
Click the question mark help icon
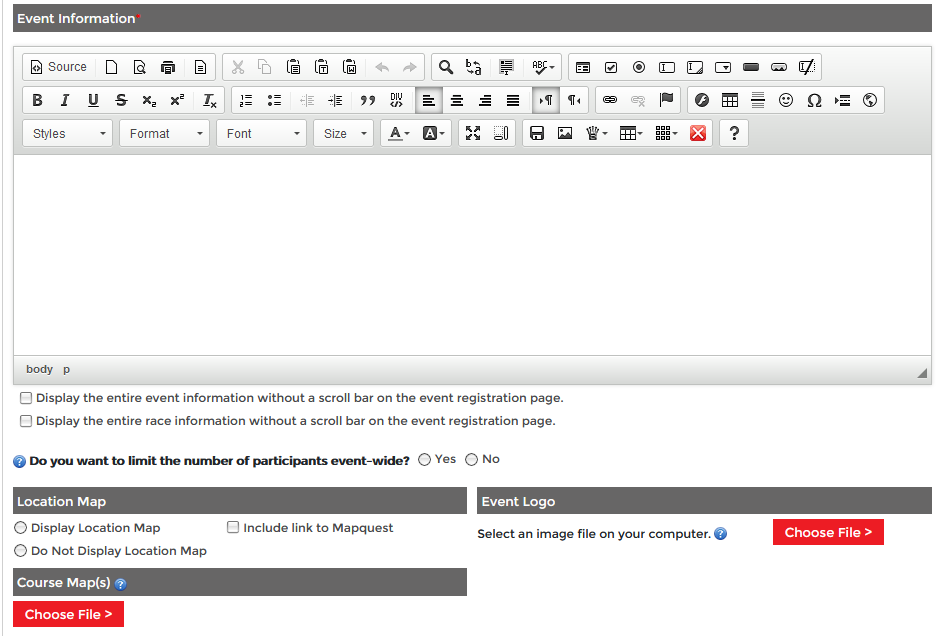734,133
